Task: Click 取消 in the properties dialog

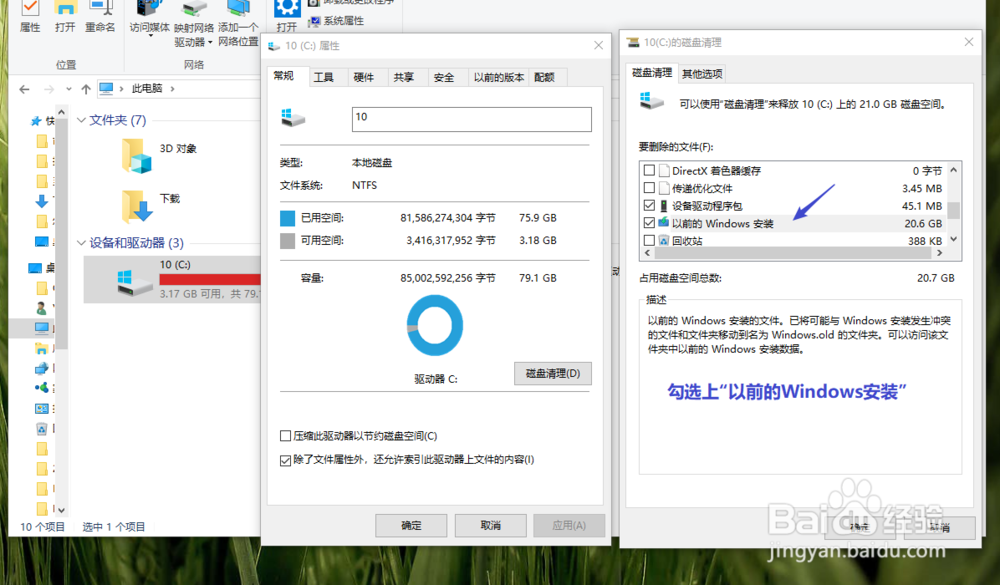Action: [490, 526]
